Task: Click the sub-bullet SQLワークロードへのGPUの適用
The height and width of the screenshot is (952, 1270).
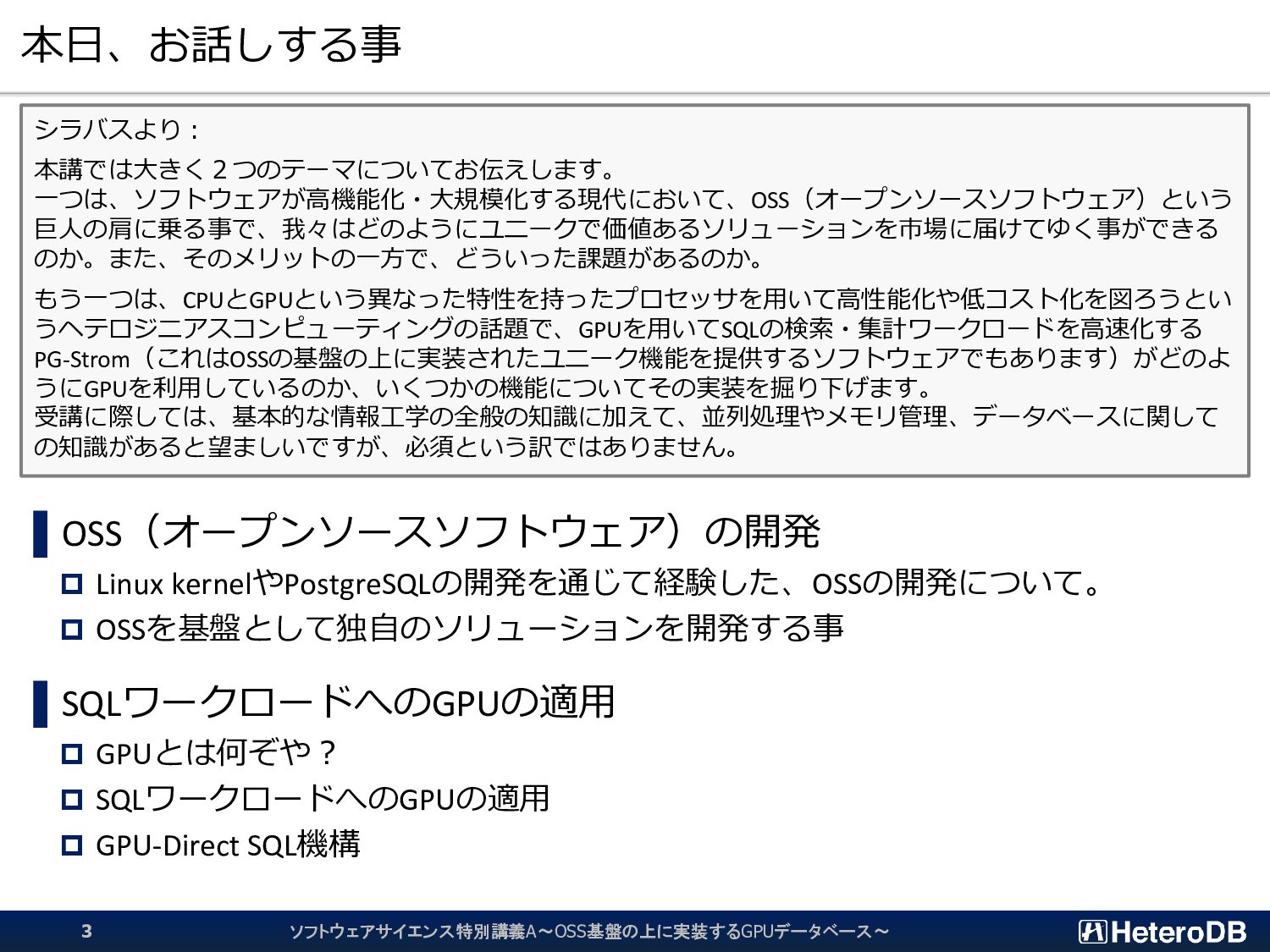Action: [323, 798]
